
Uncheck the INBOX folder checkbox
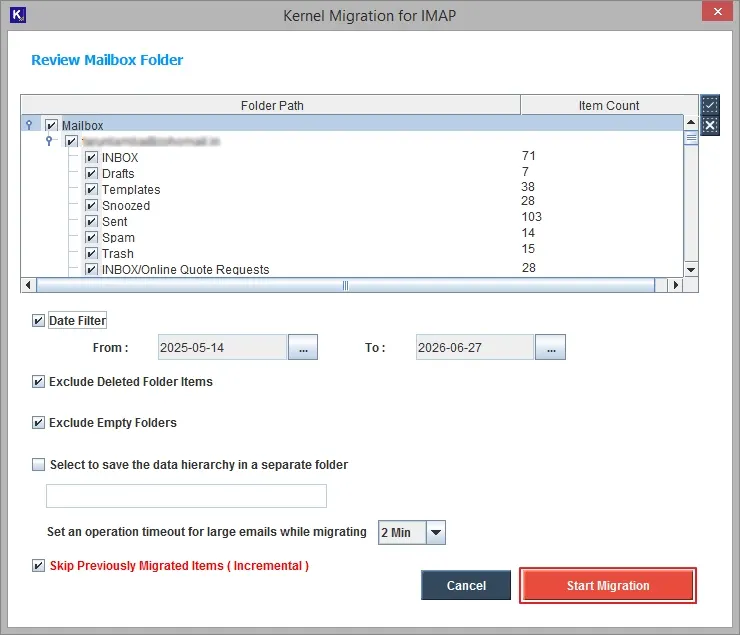coord(91,157)
